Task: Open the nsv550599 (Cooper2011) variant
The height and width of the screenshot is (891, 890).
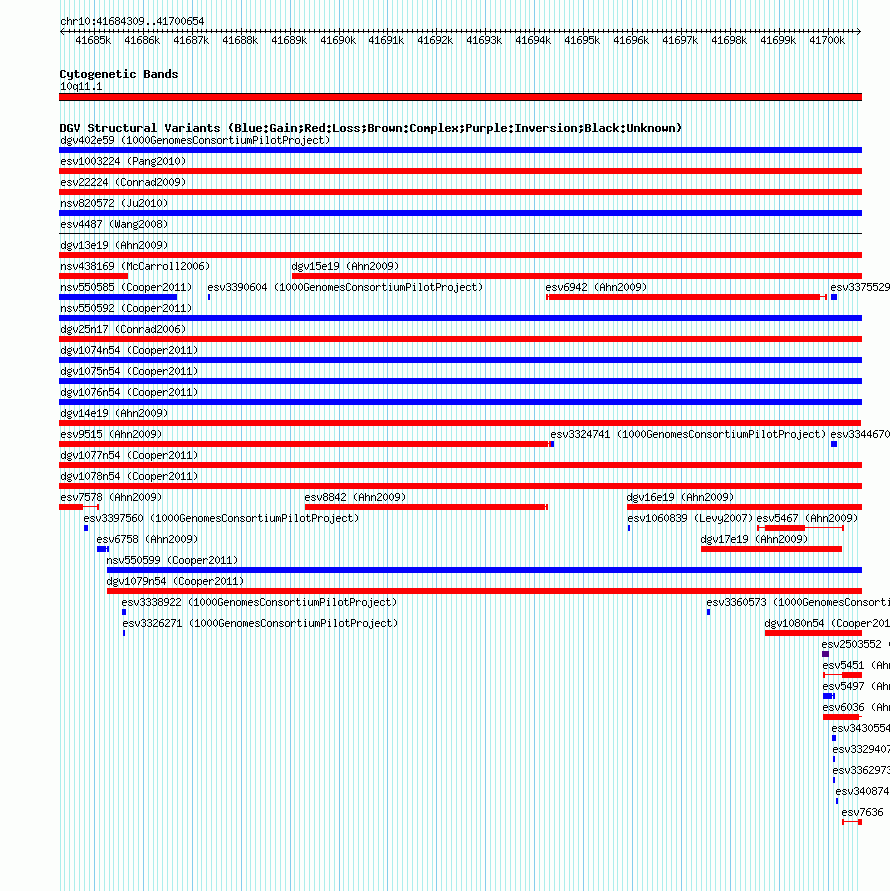Action: [x=172, y=560]
